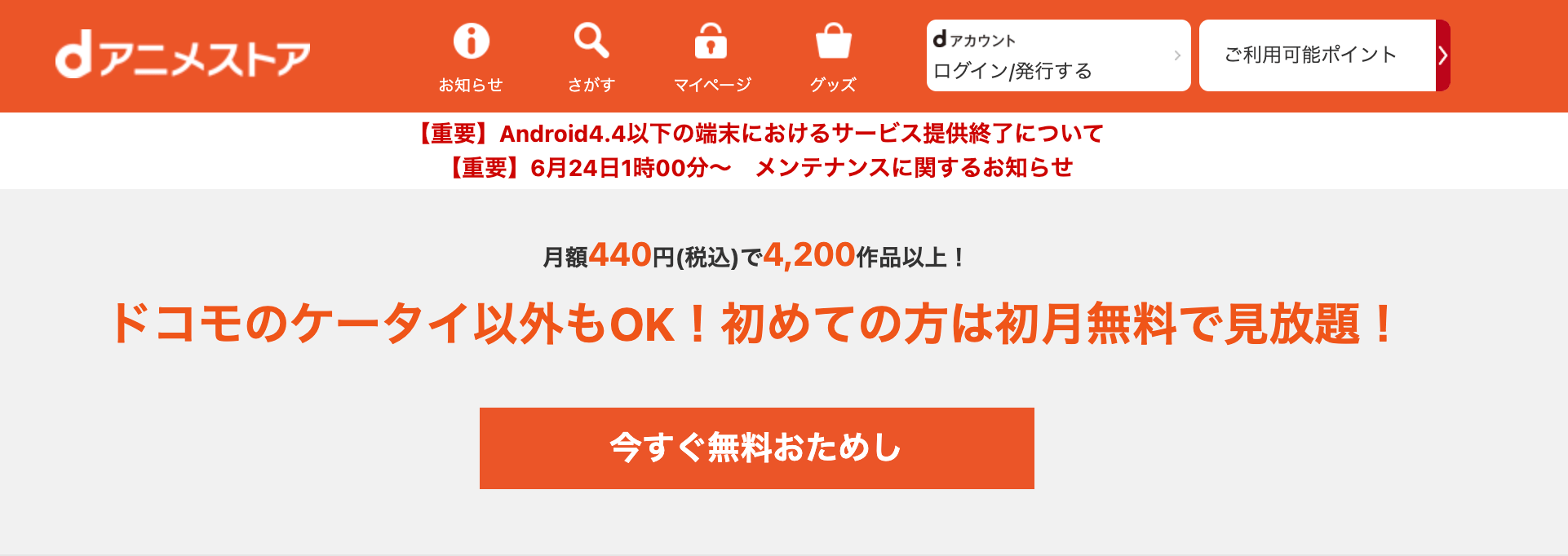Click the 月額440円(税込) price text

click(640, 256)
